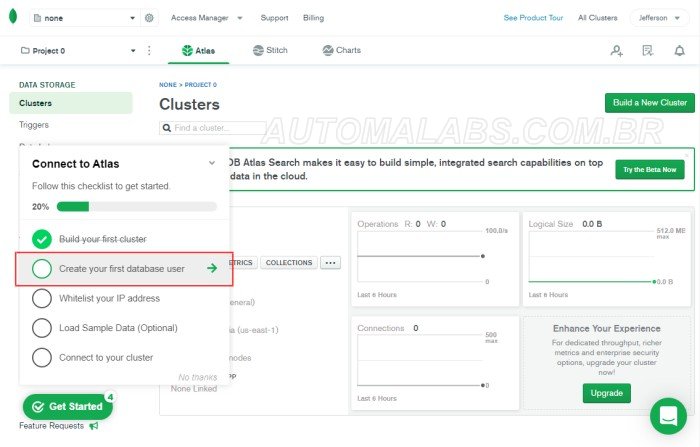
Task: Click Connect to your cluster text
Action: pos(106,357)
